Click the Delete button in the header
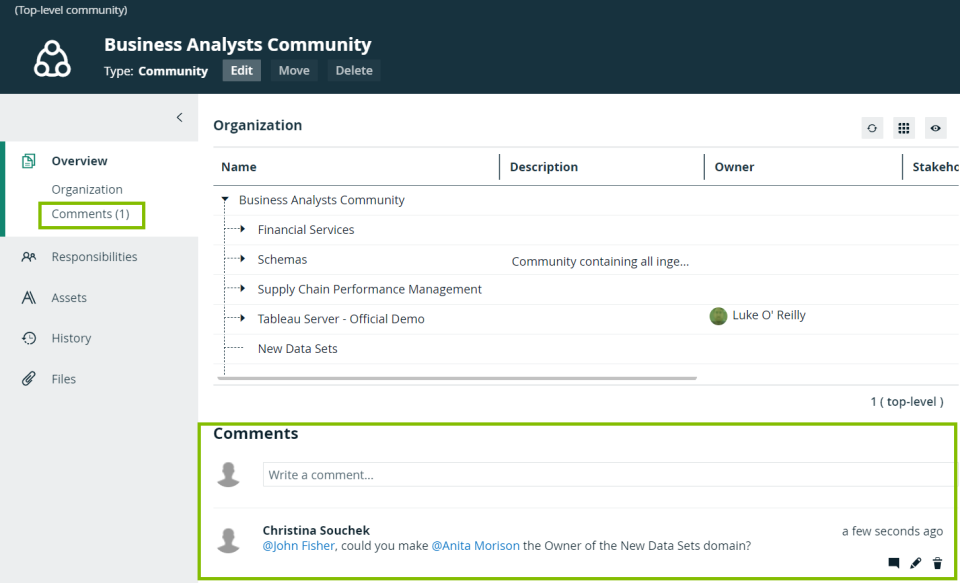This screenshot has height=583, width=960. click(x=353, y=71)
